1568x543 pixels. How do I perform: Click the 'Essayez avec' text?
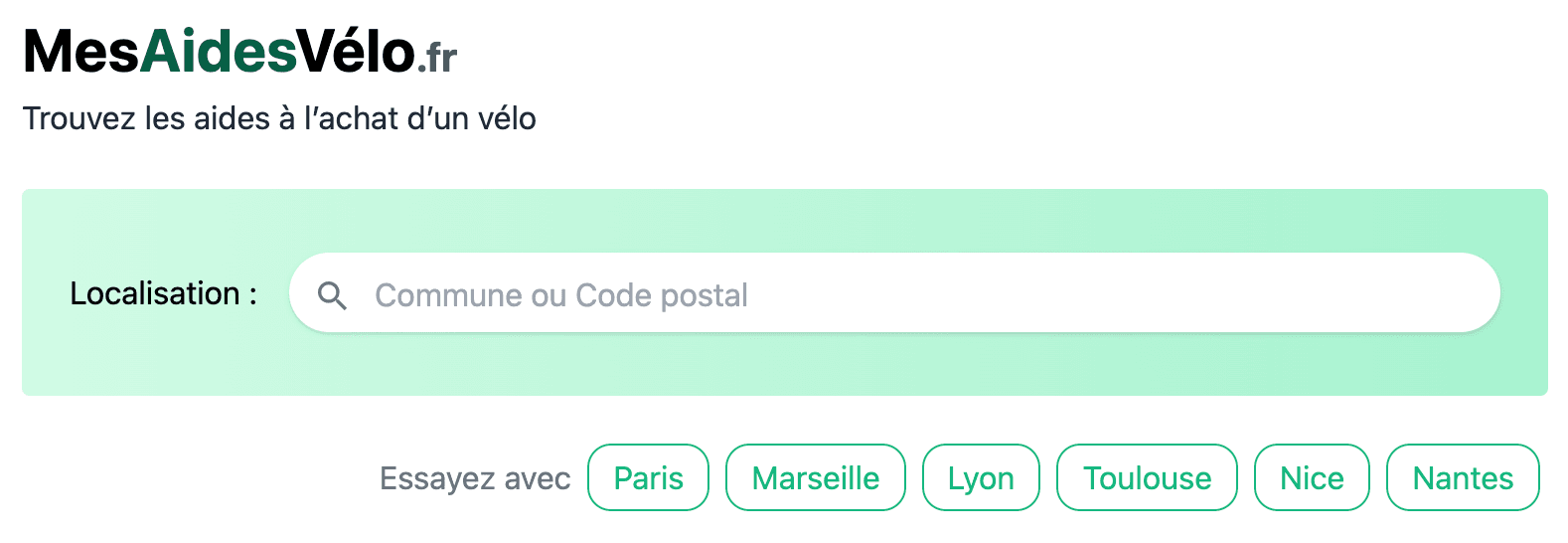point(475,478)
